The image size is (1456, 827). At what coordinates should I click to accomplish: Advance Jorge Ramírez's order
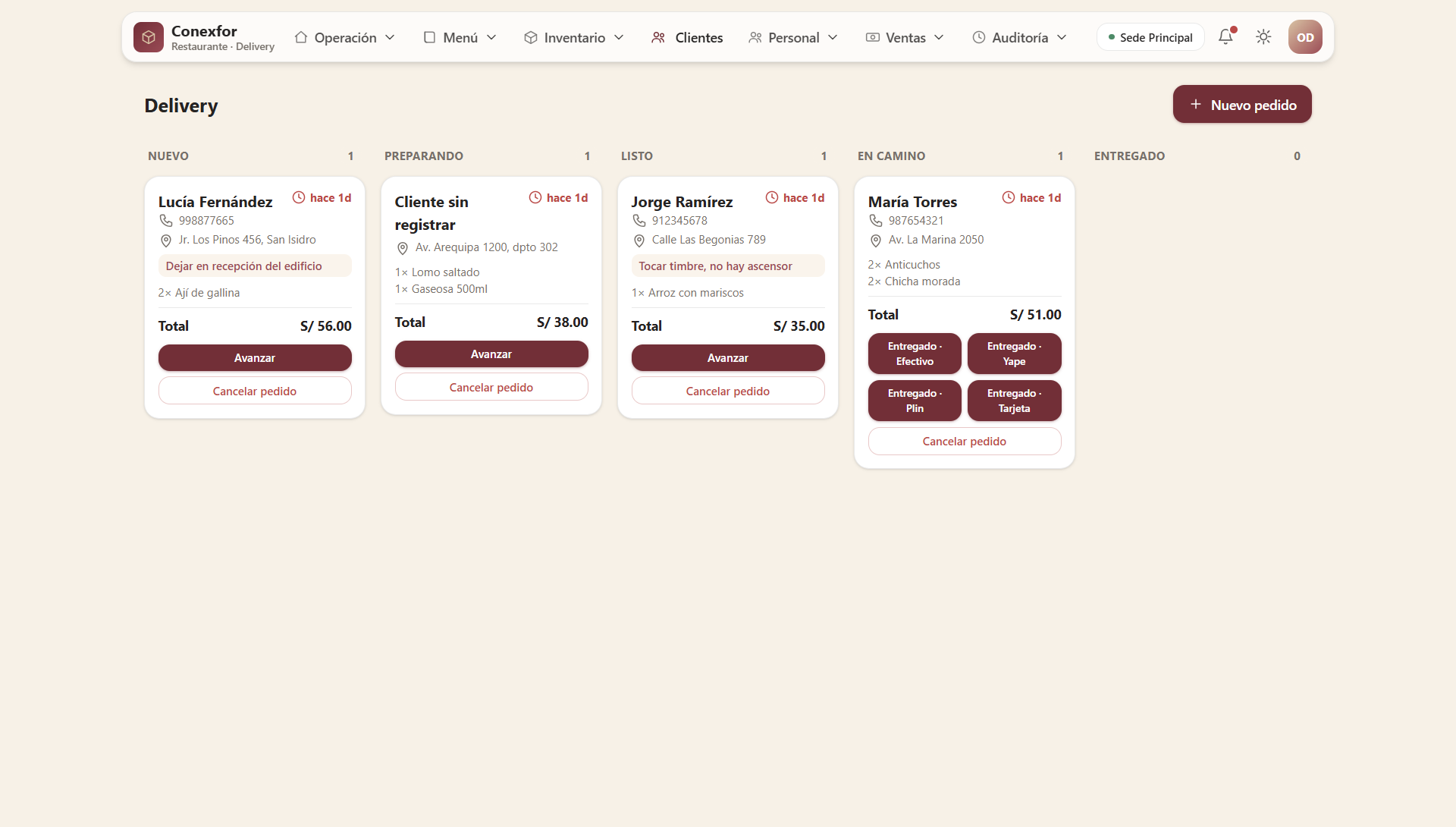[x=728, y=358]
